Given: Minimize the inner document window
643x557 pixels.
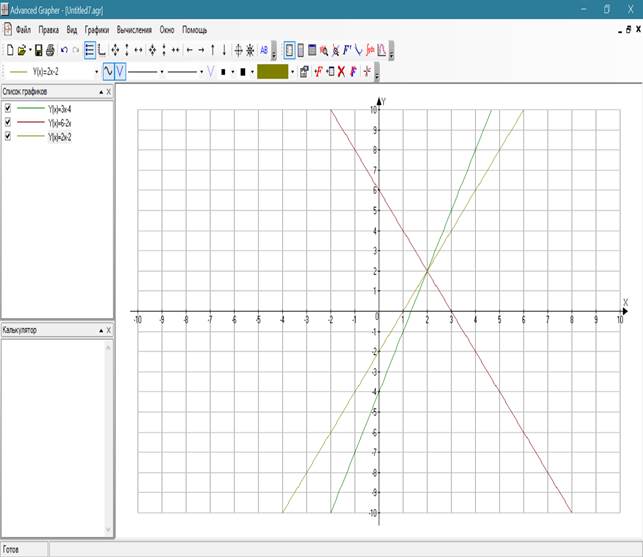Looking at the screenshot, I should pos(620,30).
